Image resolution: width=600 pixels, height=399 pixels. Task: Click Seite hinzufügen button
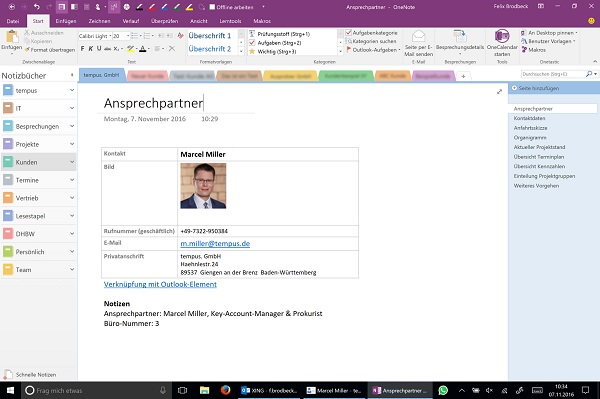tap(536, 88)
